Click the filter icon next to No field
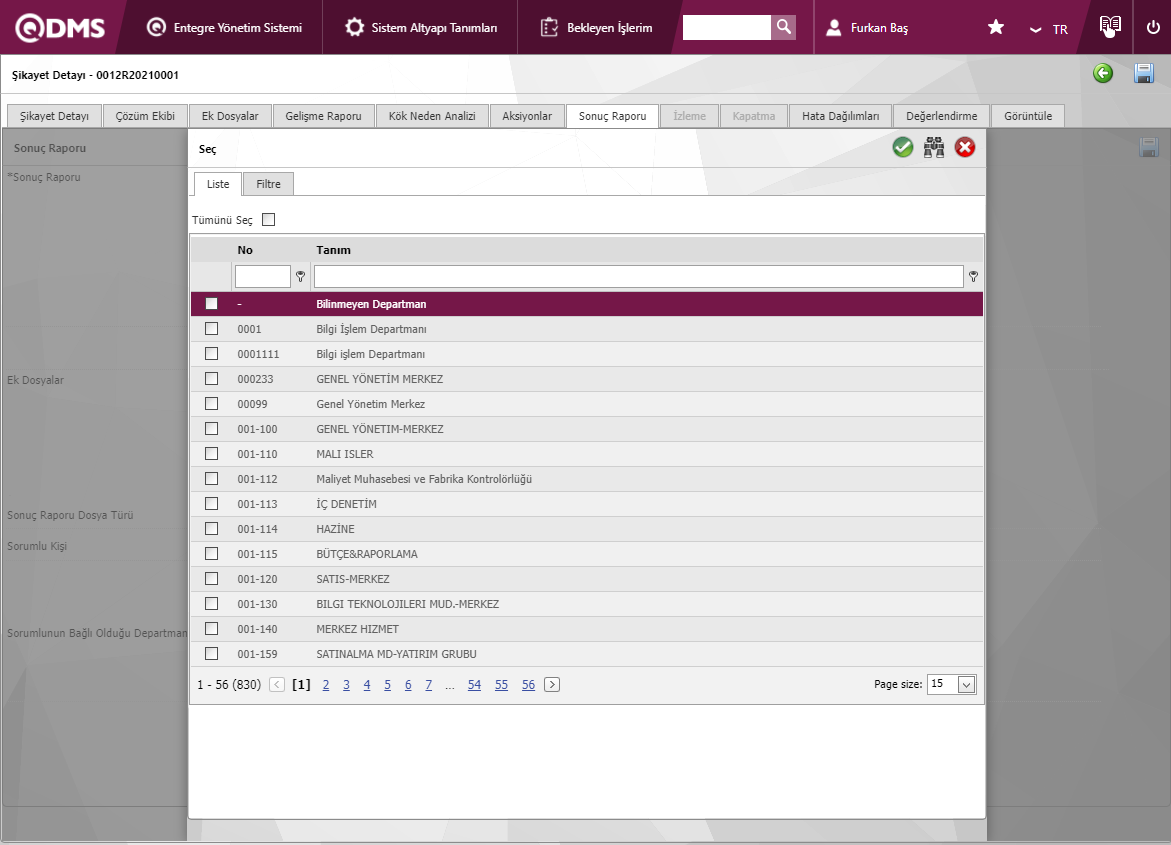Screen dimensions: 1171x845 tap(300, 276)
